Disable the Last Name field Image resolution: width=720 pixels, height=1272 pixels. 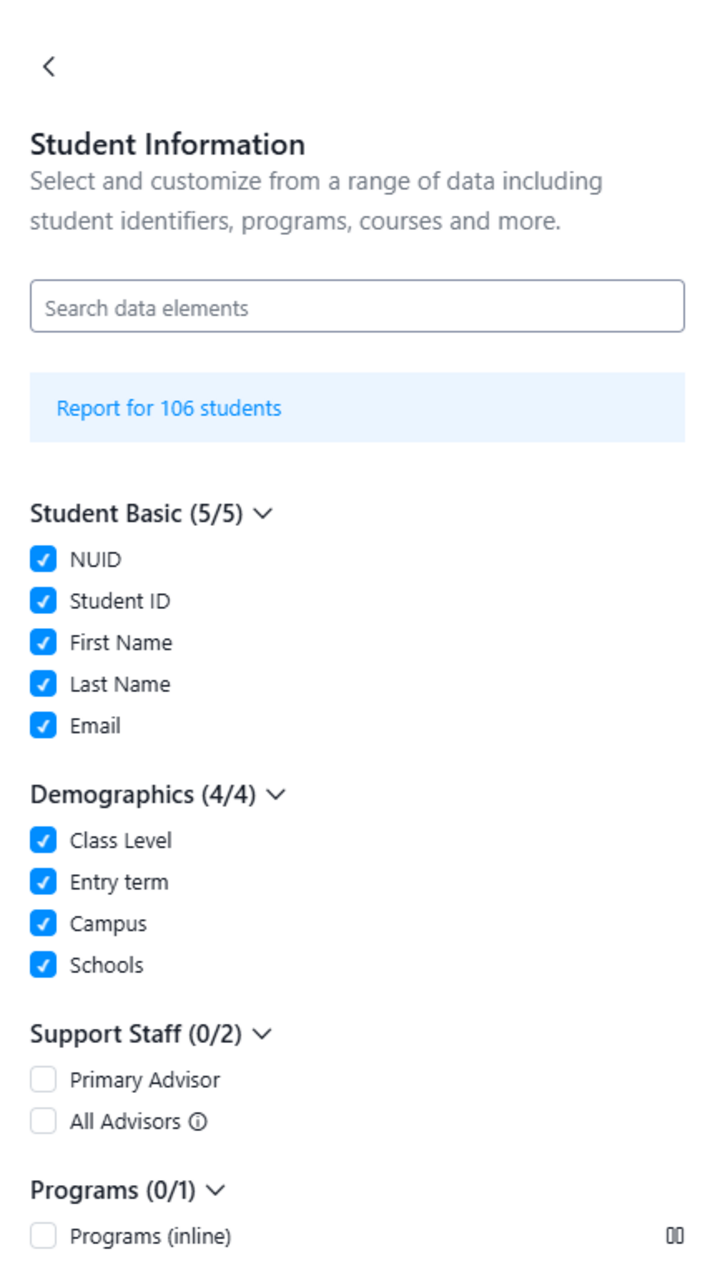[42, 684]
